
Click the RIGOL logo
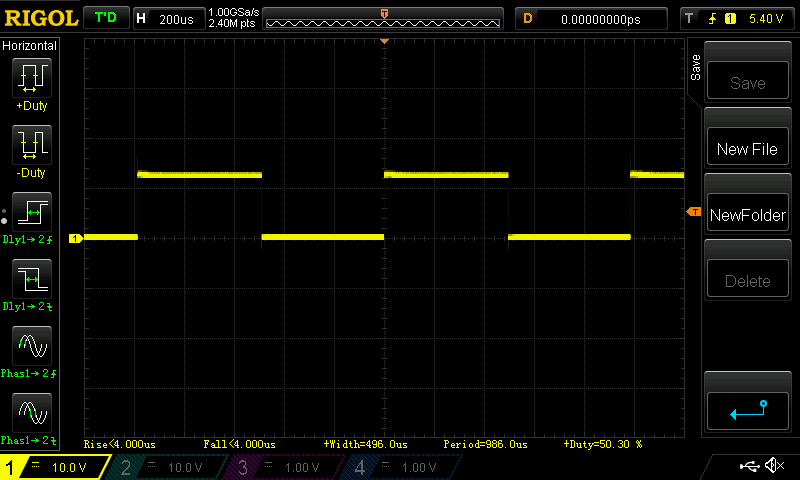(x=41, y=18)
